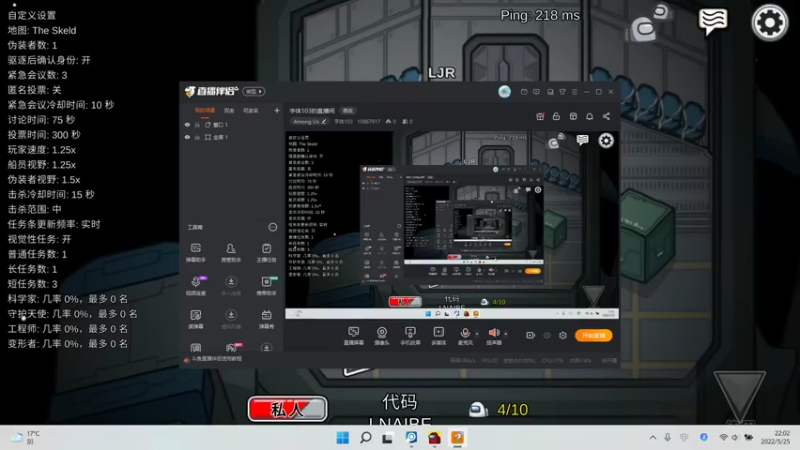Toggle the 扬声器 speaker mute
Screen dimensions: 800x450
click(493, 336)
